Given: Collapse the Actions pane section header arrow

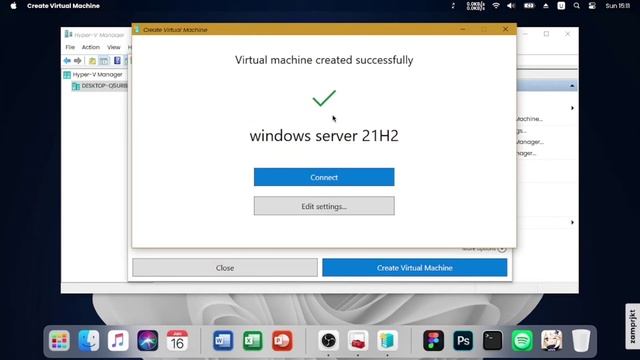Looking at the screenshot, I should [572, 86].
